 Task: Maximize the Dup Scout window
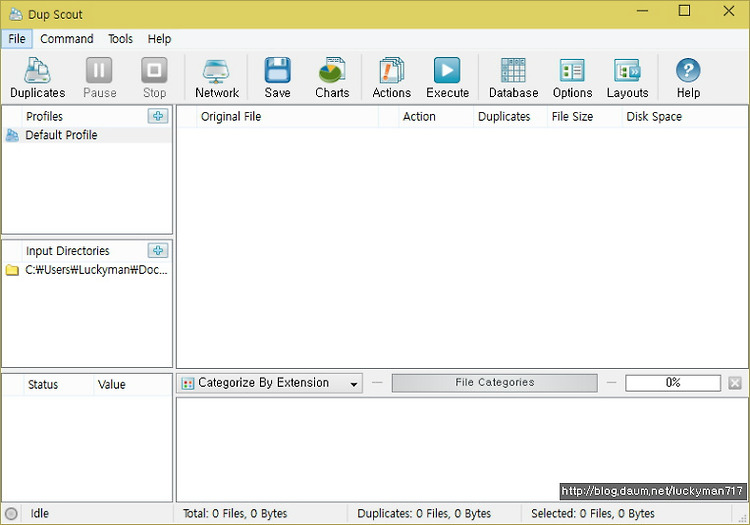pos(684,11)
